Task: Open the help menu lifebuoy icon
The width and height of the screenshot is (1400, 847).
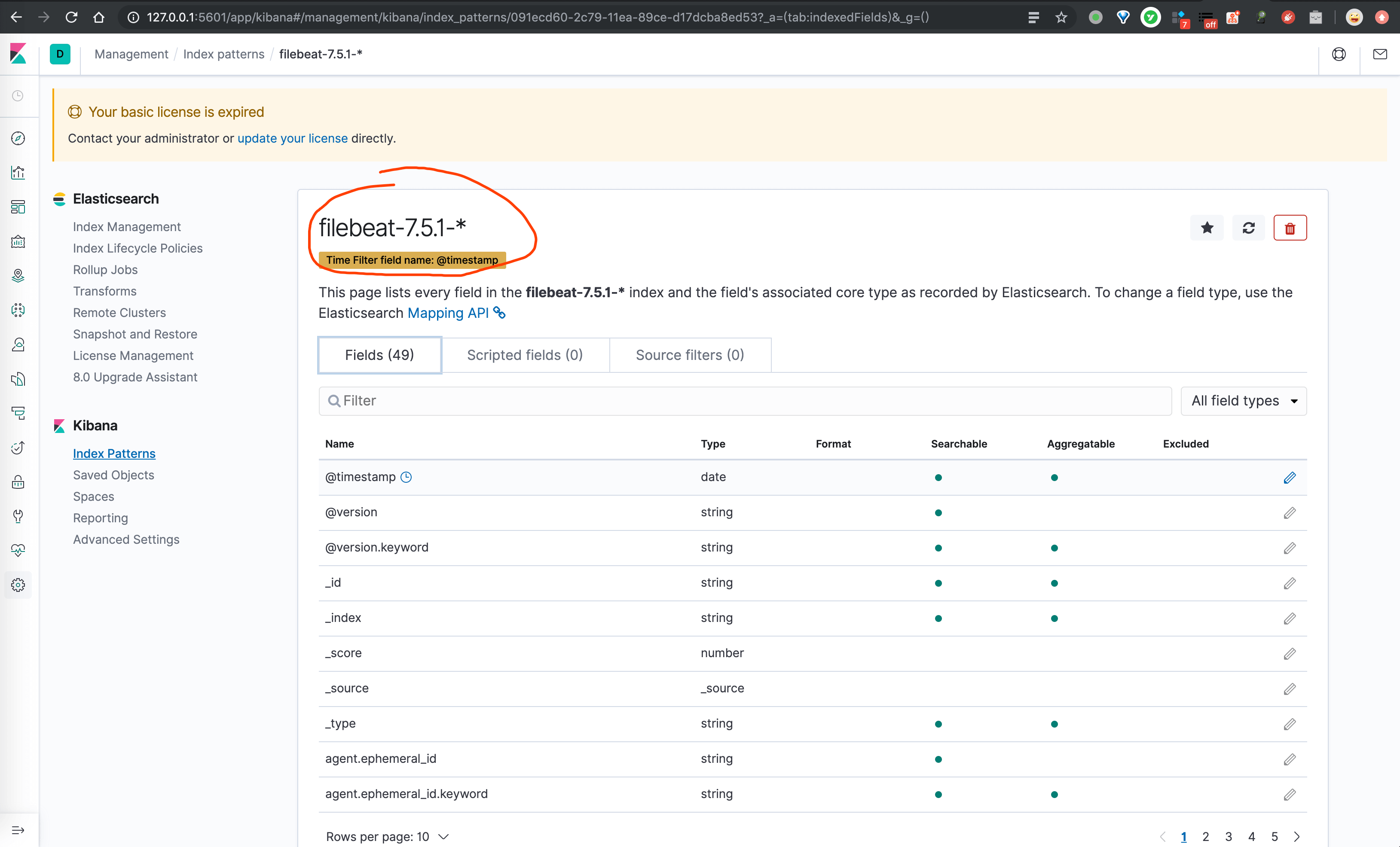Action: tap(1339, 54)
